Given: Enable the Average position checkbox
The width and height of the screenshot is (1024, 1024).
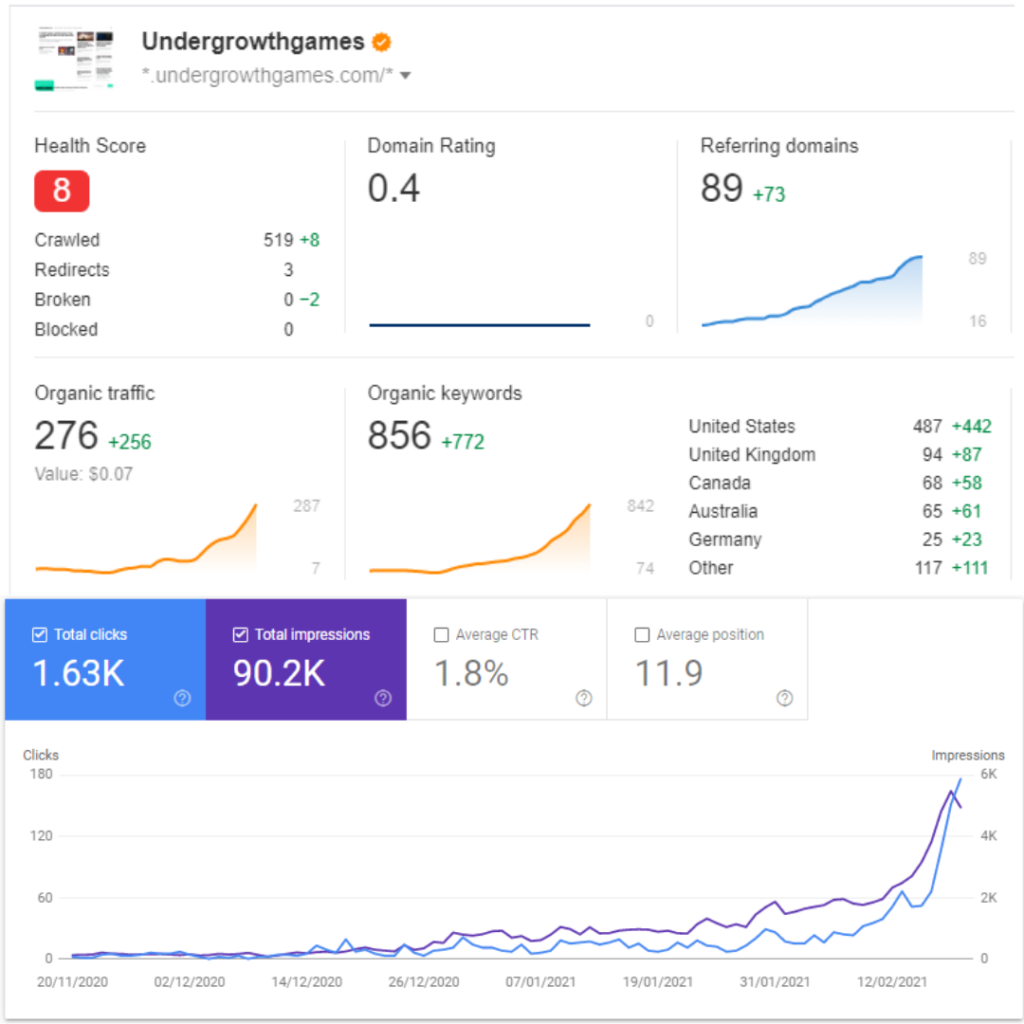Looking at the screenshot, I should pyautogui.click(x=642, y=635).
